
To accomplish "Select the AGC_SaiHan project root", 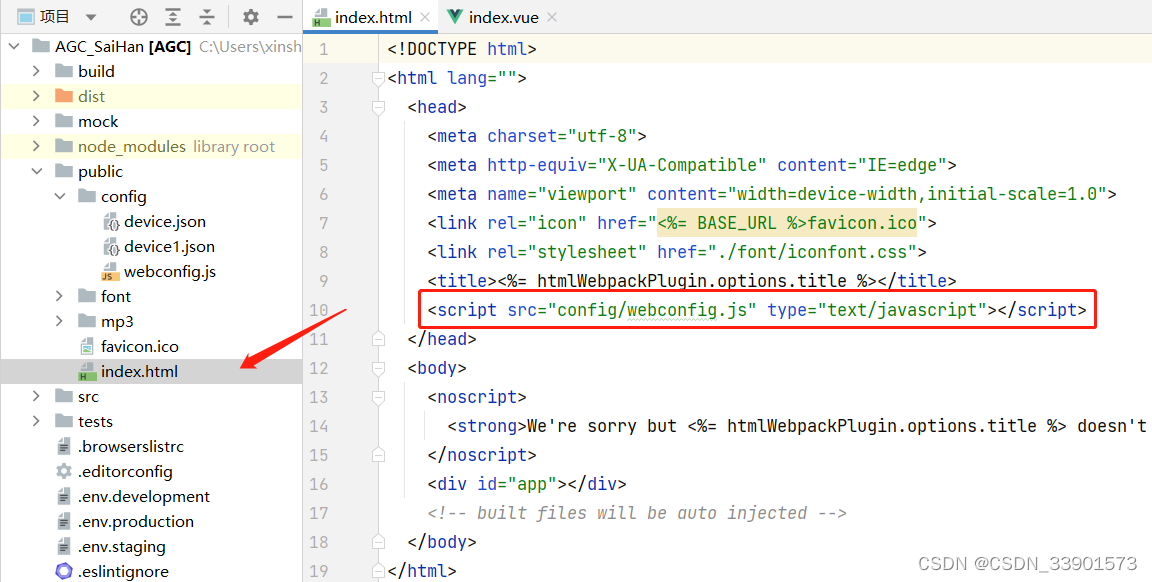I will coord(123,46).
